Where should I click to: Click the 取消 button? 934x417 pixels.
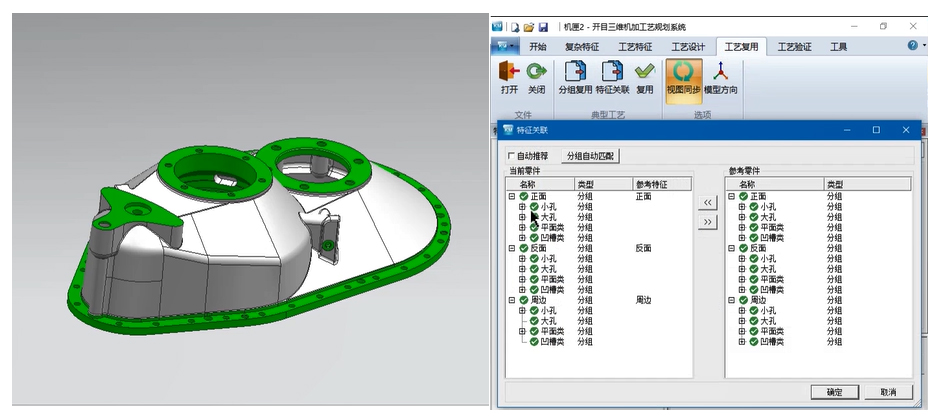click(x=887, y=392)
